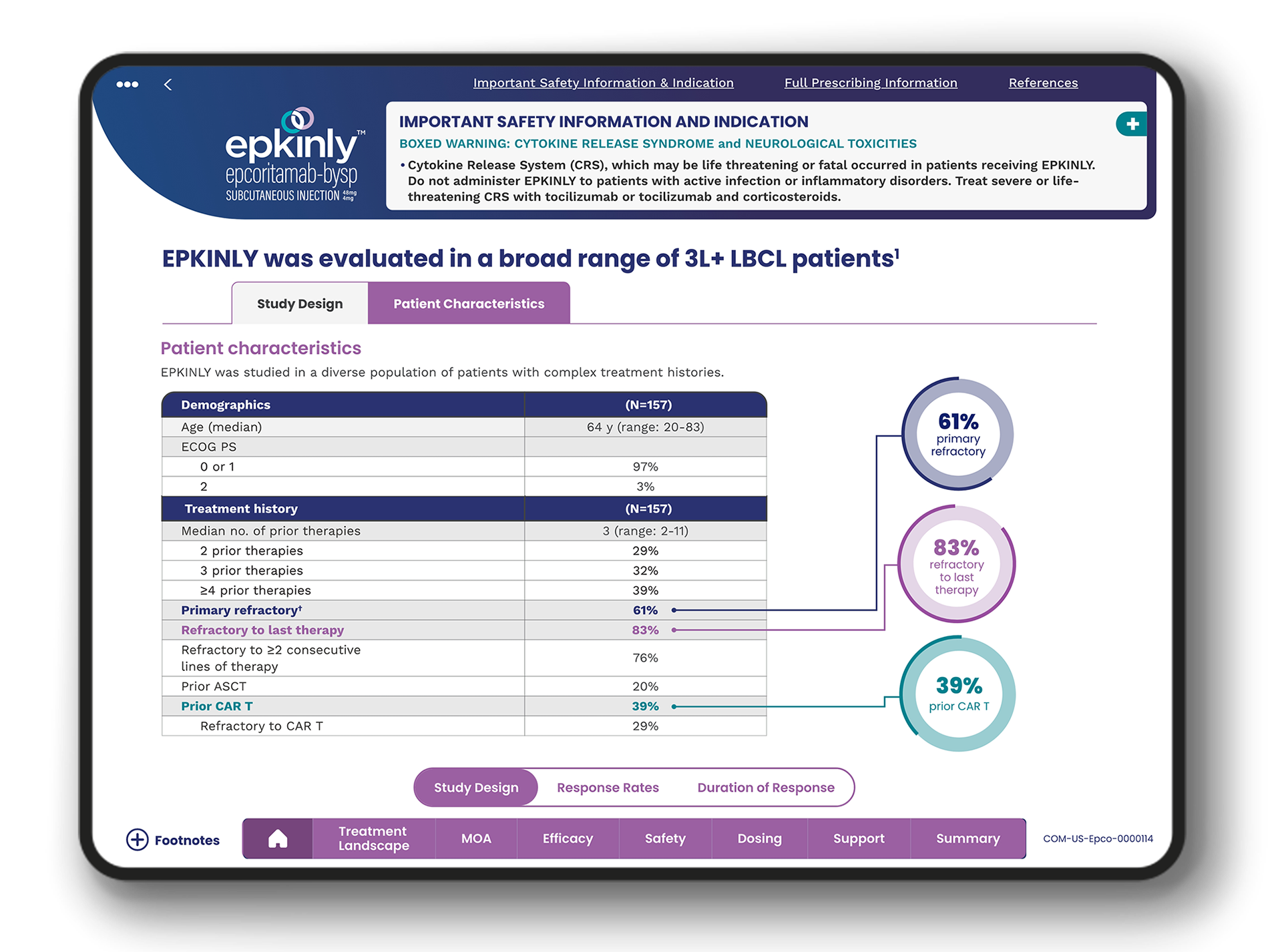Image resolution: width=1282 pixels, height=952 pixels.
Task: Select the Study Design pill button
Action: coord(476,787)
